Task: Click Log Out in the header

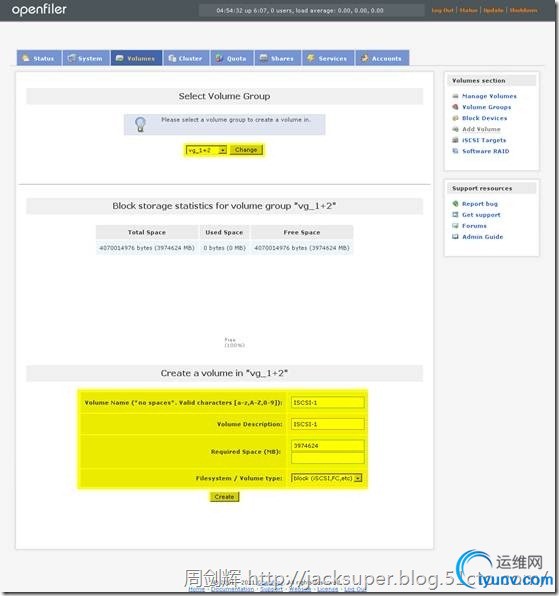Action: click(x=442, y=10)
